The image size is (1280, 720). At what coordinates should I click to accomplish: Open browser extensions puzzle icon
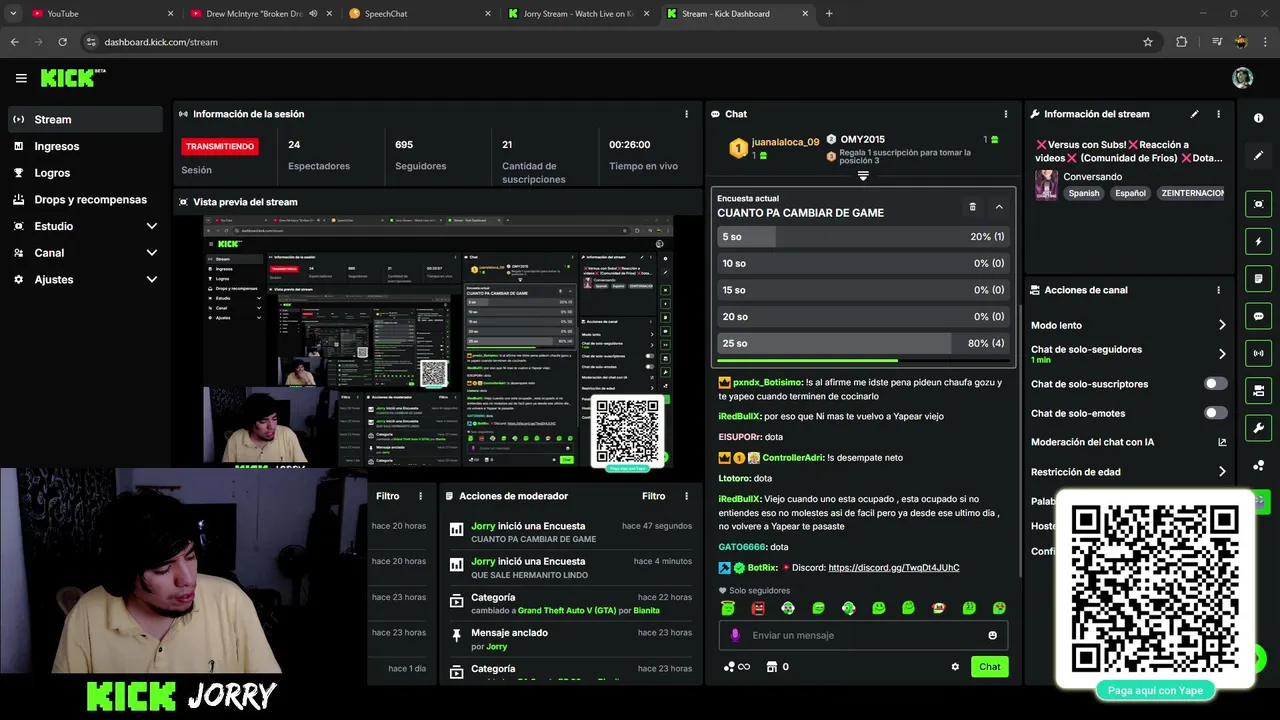pos(1182,42)
